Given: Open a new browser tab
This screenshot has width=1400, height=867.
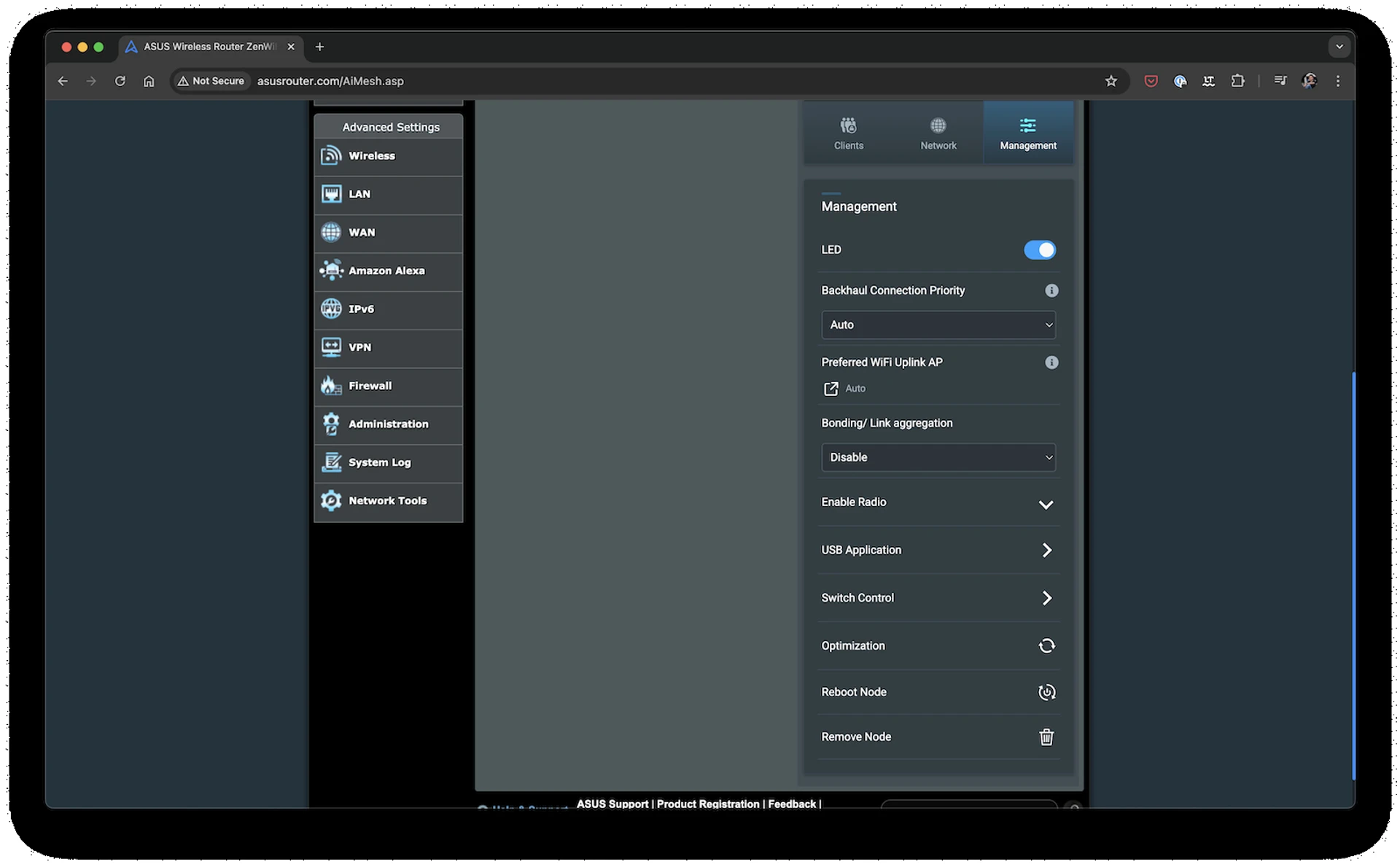Looking at the screenshot, I should pos(319,47).
